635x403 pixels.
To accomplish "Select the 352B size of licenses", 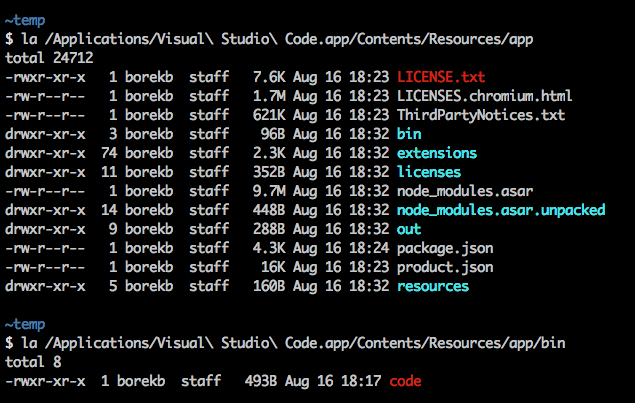I will point(269,172).
